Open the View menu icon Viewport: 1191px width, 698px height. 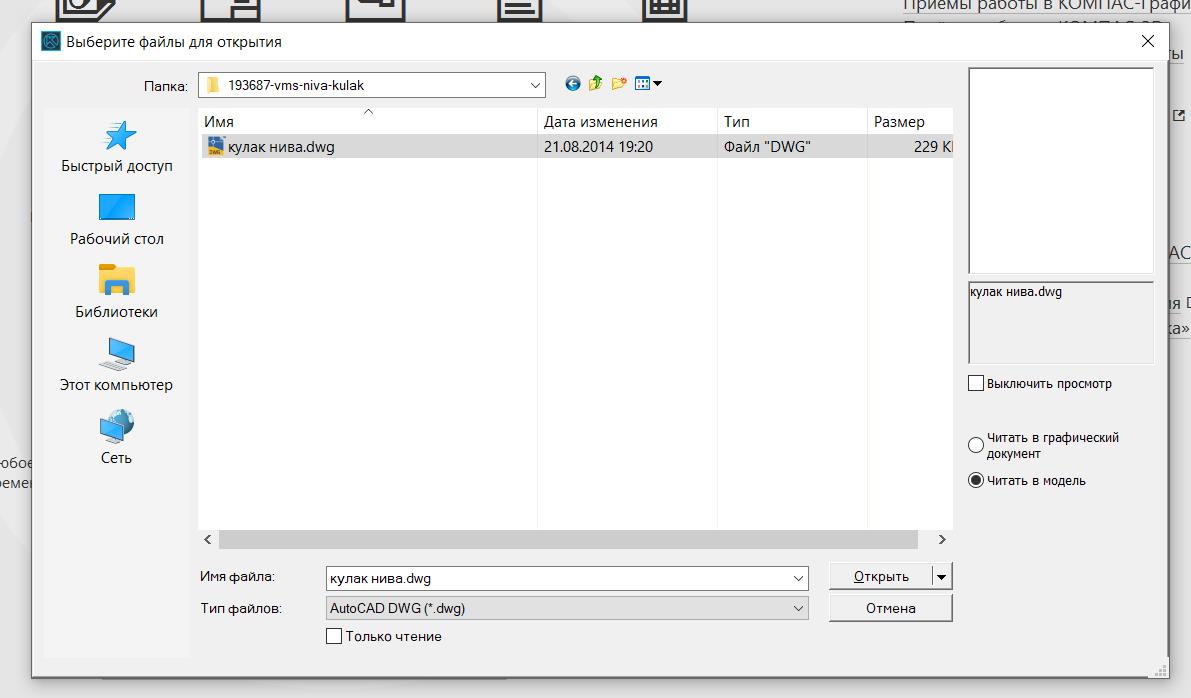648,84
